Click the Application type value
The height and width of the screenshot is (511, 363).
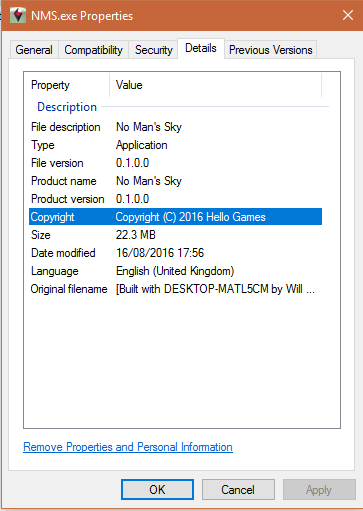click(x=142, y=145)
